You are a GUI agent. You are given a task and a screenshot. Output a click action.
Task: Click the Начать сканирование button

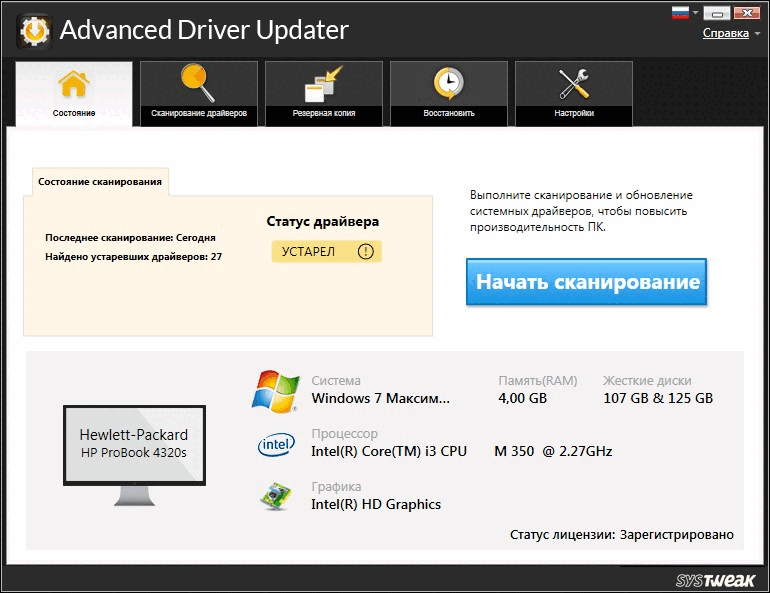(586, 282)
